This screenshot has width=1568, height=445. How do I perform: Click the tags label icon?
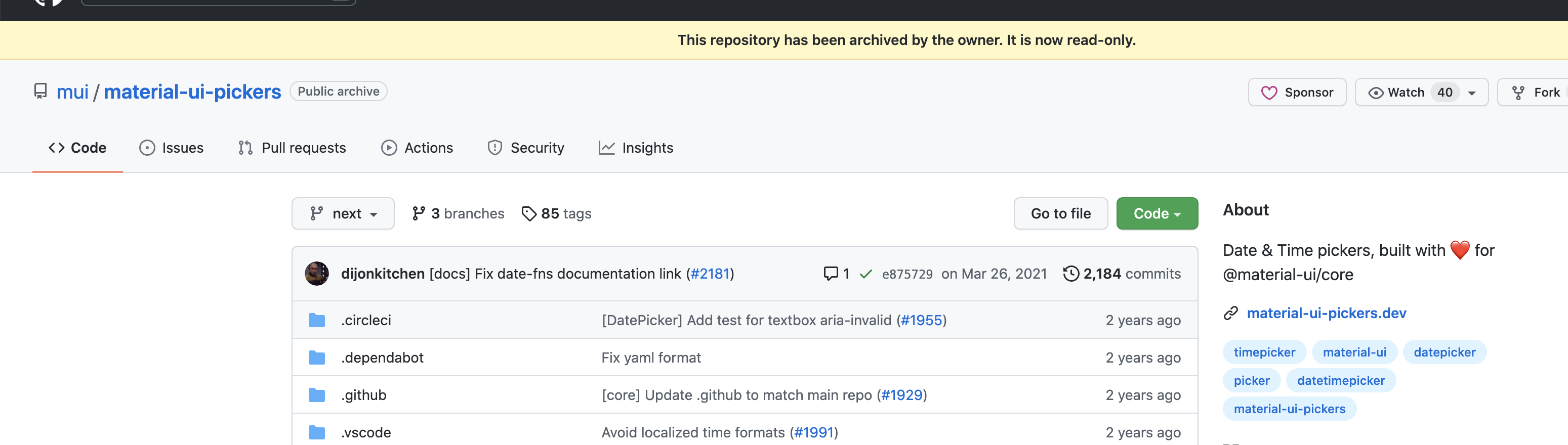click(529, 213)
